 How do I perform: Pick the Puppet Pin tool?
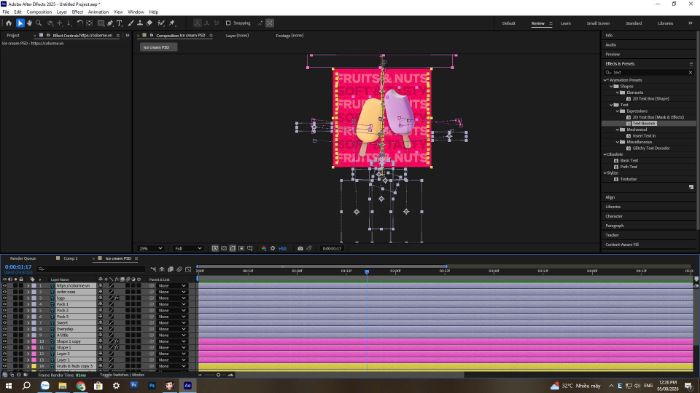coord(172,23)
